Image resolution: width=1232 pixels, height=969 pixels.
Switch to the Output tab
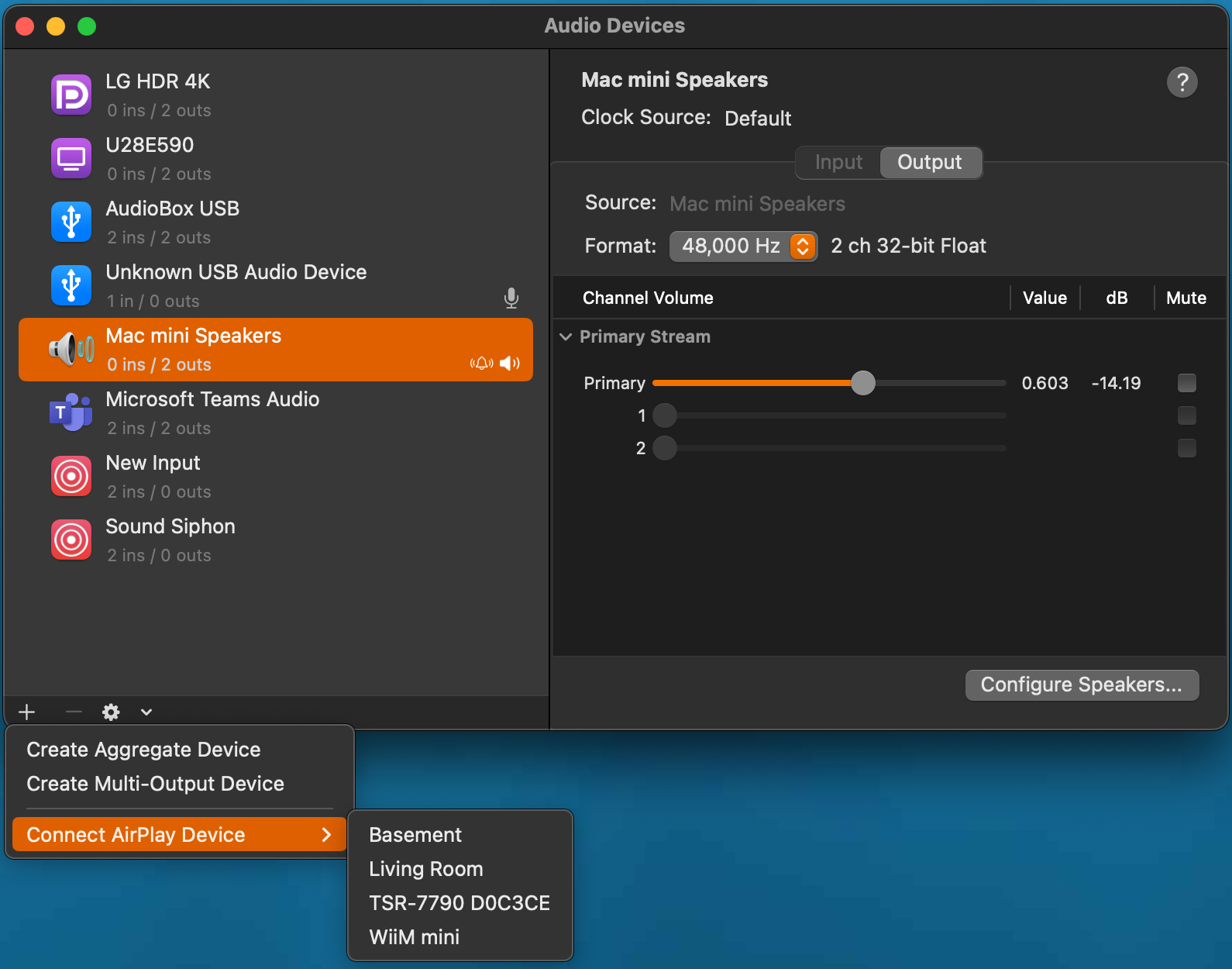tap(930, 162)
